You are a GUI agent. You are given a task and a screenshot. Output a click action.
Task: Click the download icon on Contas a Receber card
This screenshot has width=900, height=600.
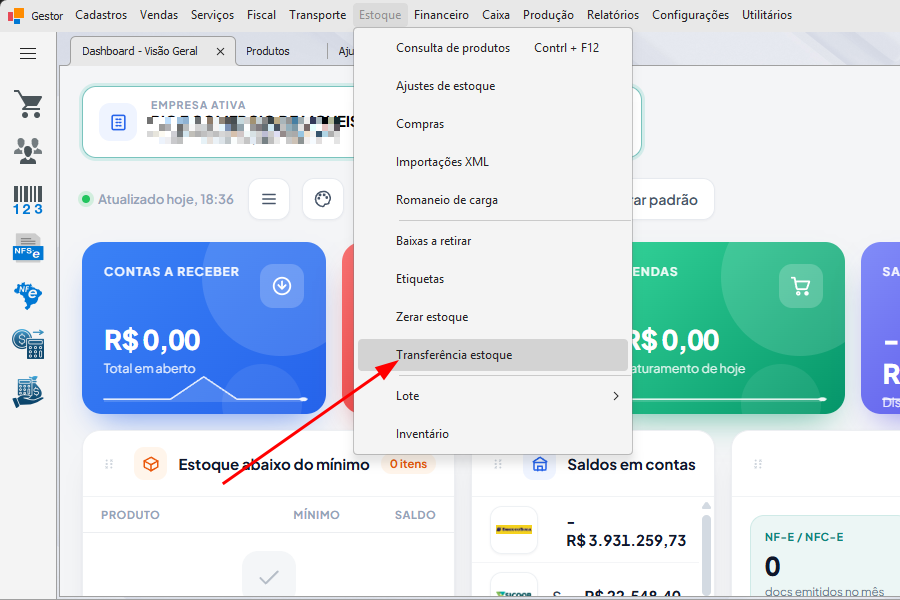pyautogui.click(x=282, y=286)
